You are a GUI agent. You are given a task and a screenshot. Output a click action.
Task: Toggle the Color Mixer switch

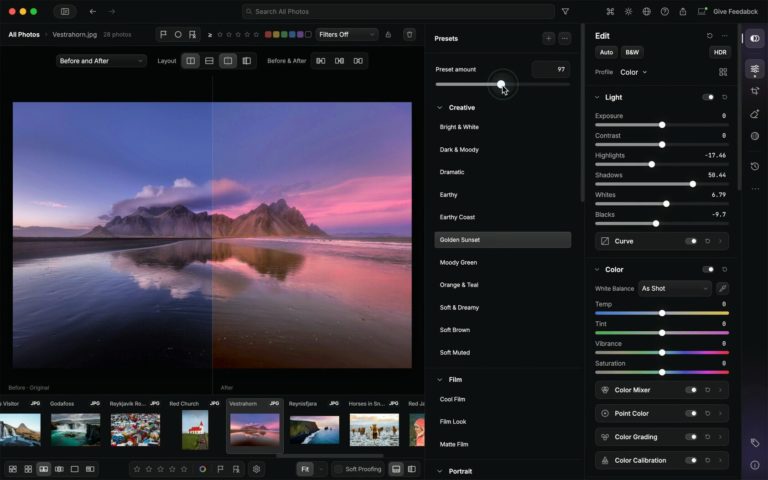point(691,390)
